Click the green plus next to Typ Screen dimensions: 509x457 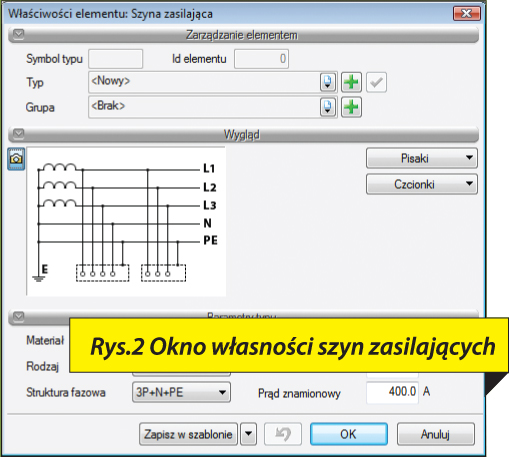351,82
